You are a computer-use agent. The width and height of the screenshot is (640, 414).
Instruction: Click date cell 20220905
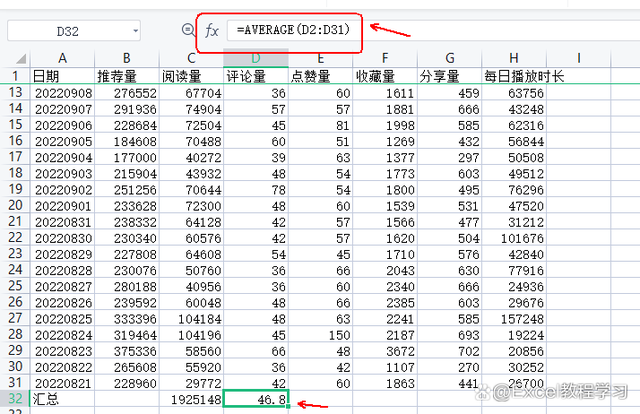(62, 142)
